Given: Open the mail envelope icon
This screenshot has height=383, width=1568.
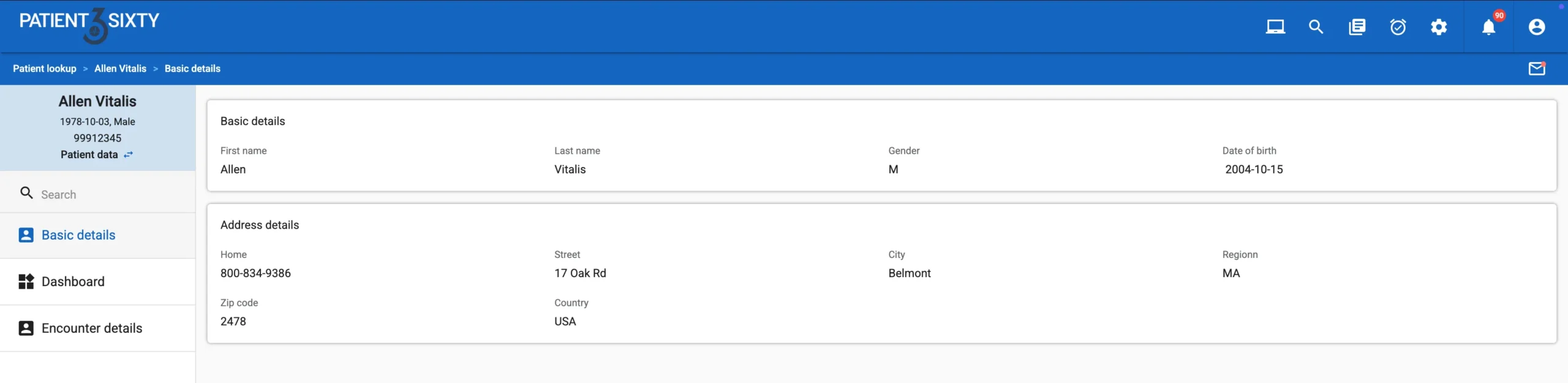Looking at the screenshot, I should pyautogui.click(x=1537, y=69).
